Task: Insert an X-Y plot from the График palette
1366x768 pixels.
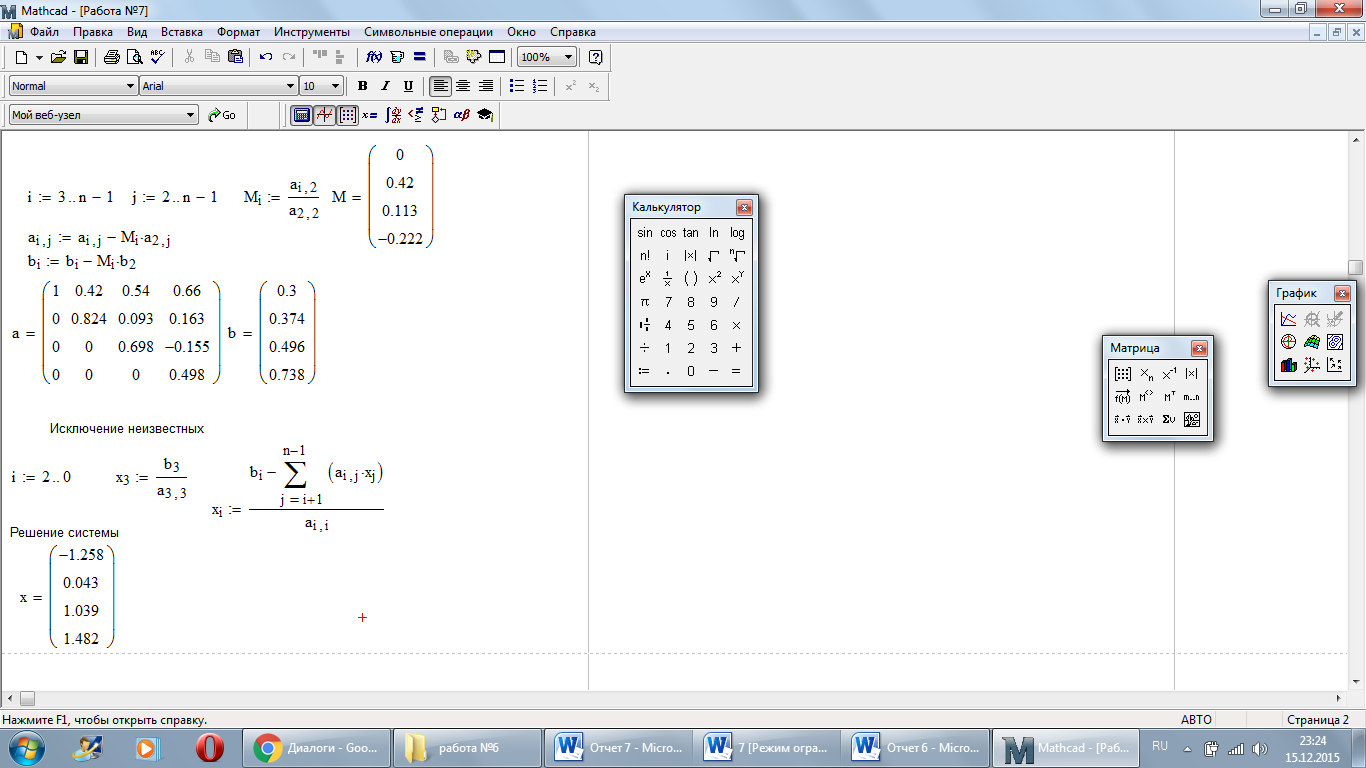Action: click(x=1288, y=319)
